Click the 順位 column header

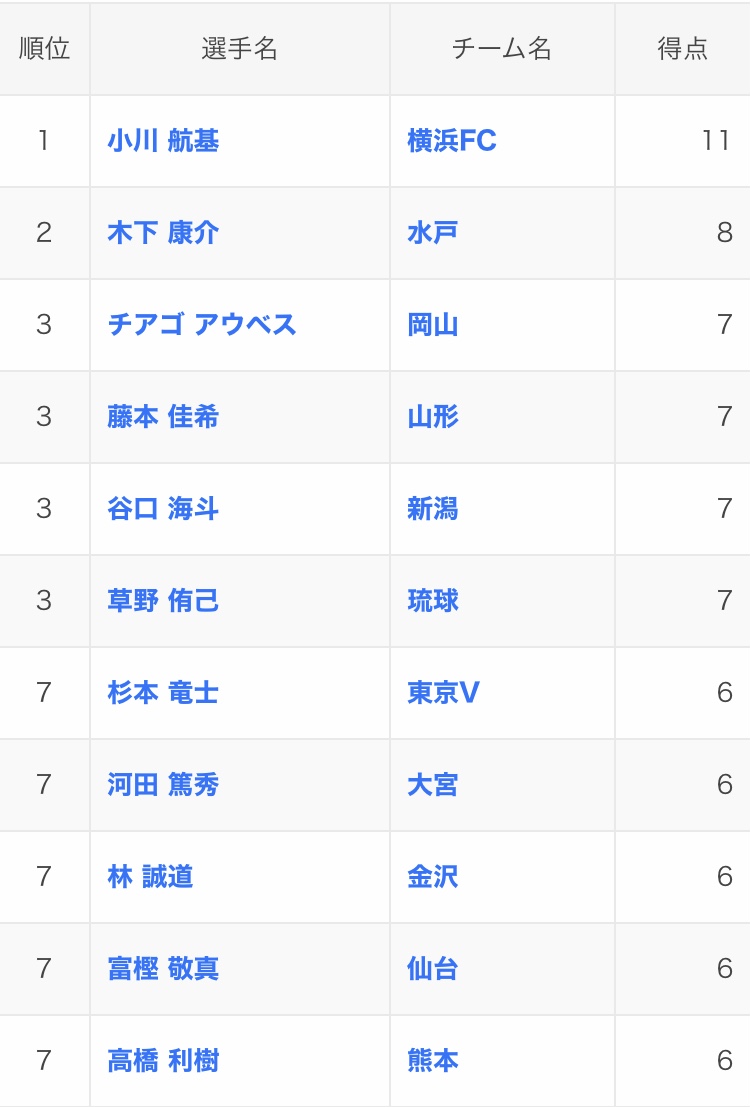click(x=45, y=49)
